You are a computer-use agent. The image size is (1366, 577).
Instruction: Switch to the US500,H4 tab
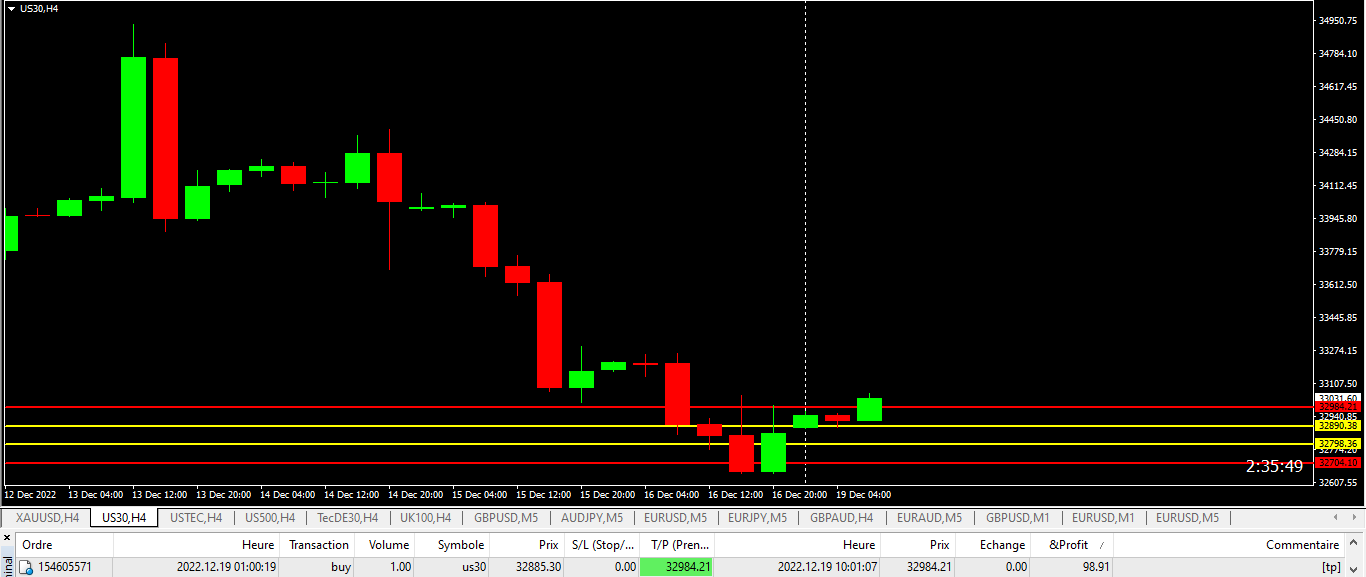270,518
